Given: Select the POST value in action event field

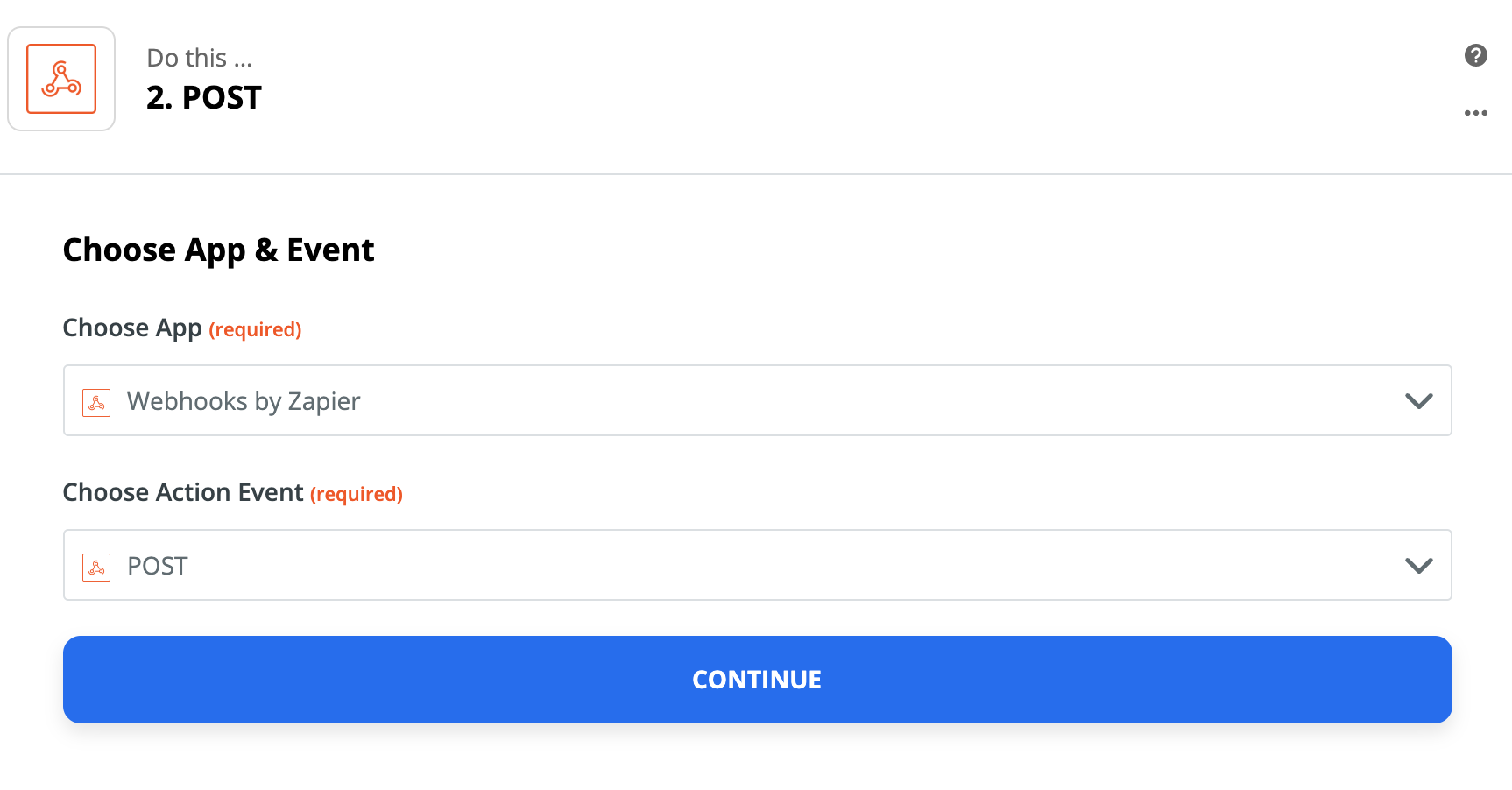Looking at the screenshot, I should coord(158,566).
